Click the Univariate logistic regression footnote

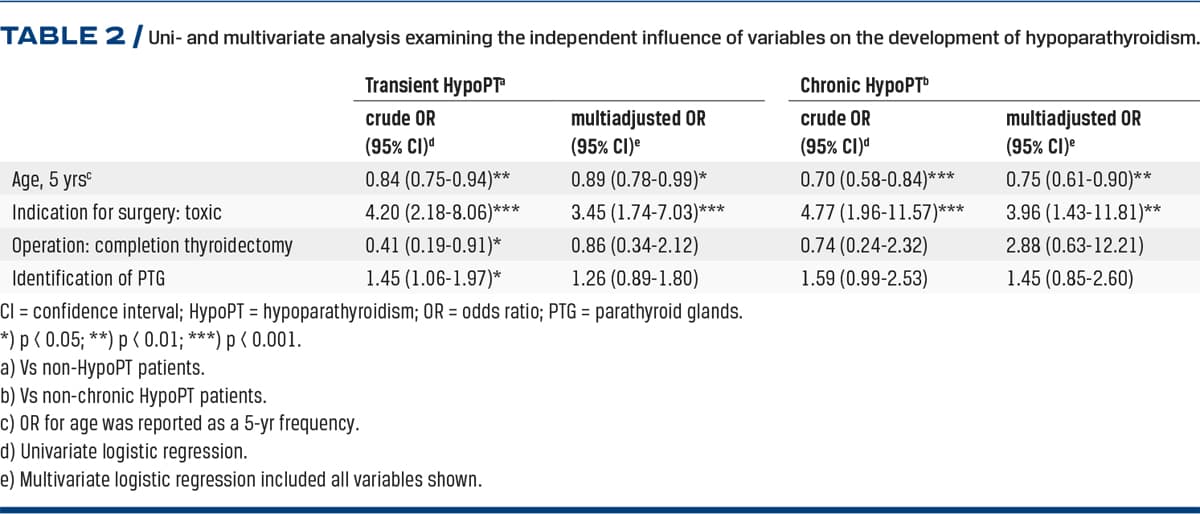(x=130, y=452)
